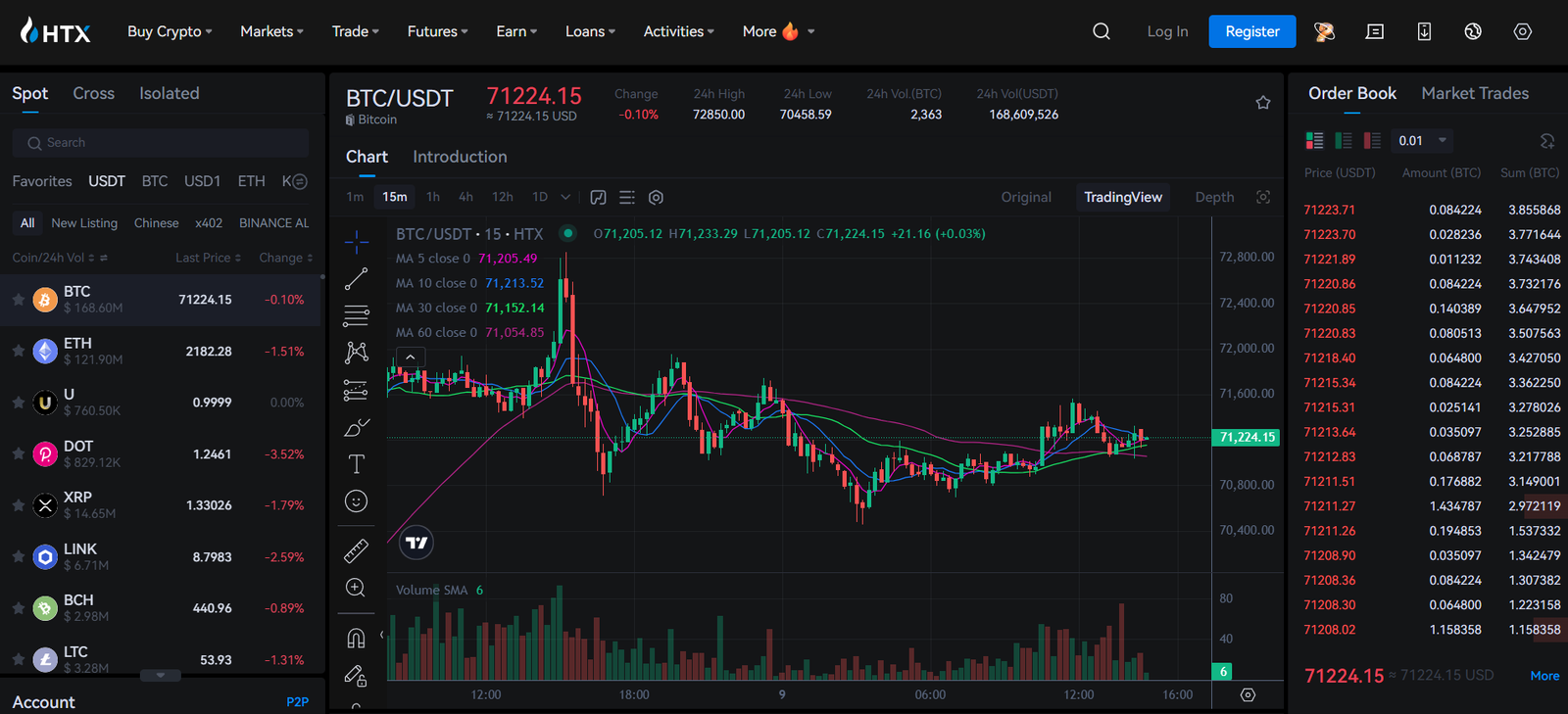Collapse the moving average indicator legend
The width and height of the screenshot is (1568, 714).
click(x=410, y=357)
